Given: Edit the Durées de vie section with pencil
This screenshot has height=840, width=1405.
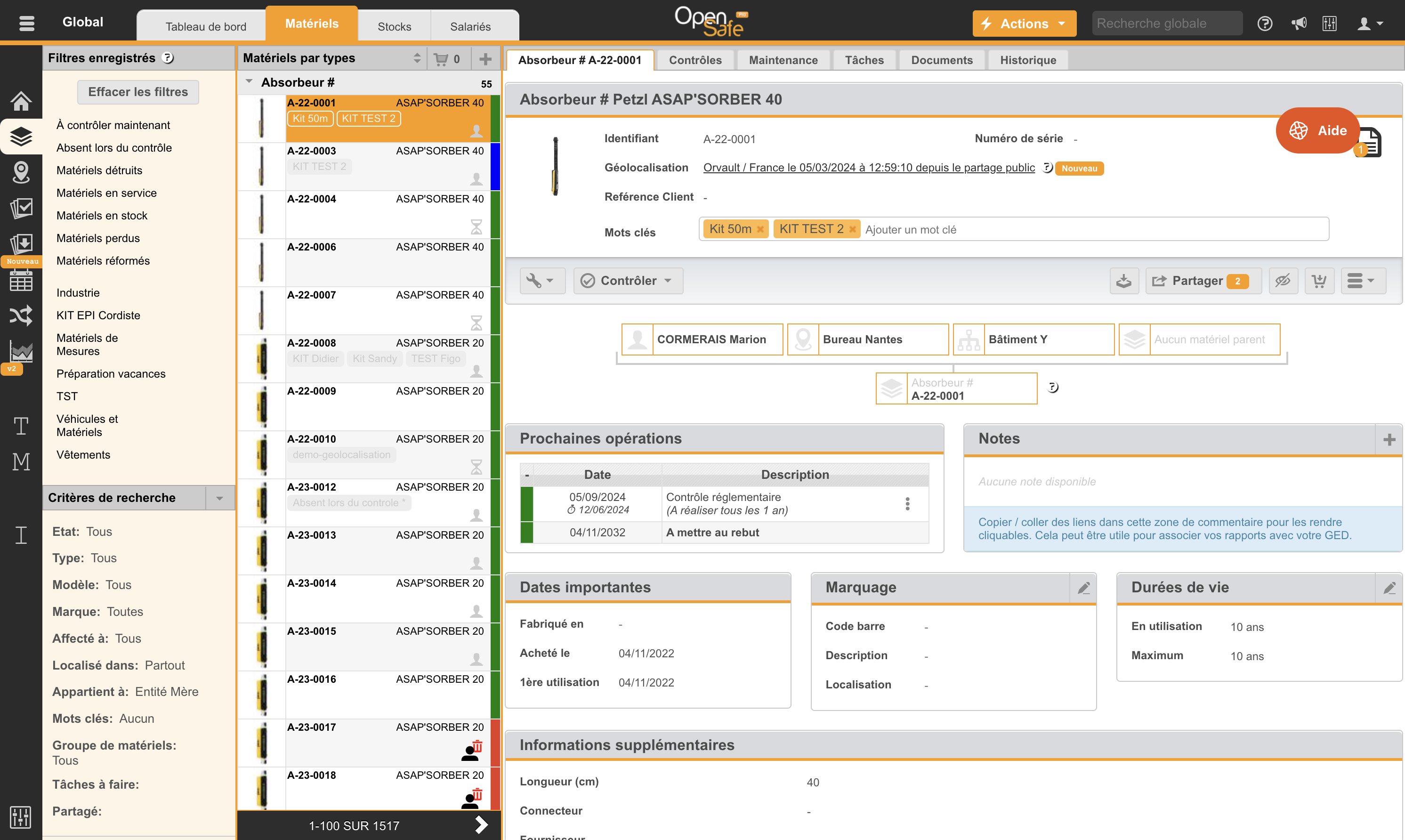Looking at the screenshot, I should [1389, 588].
